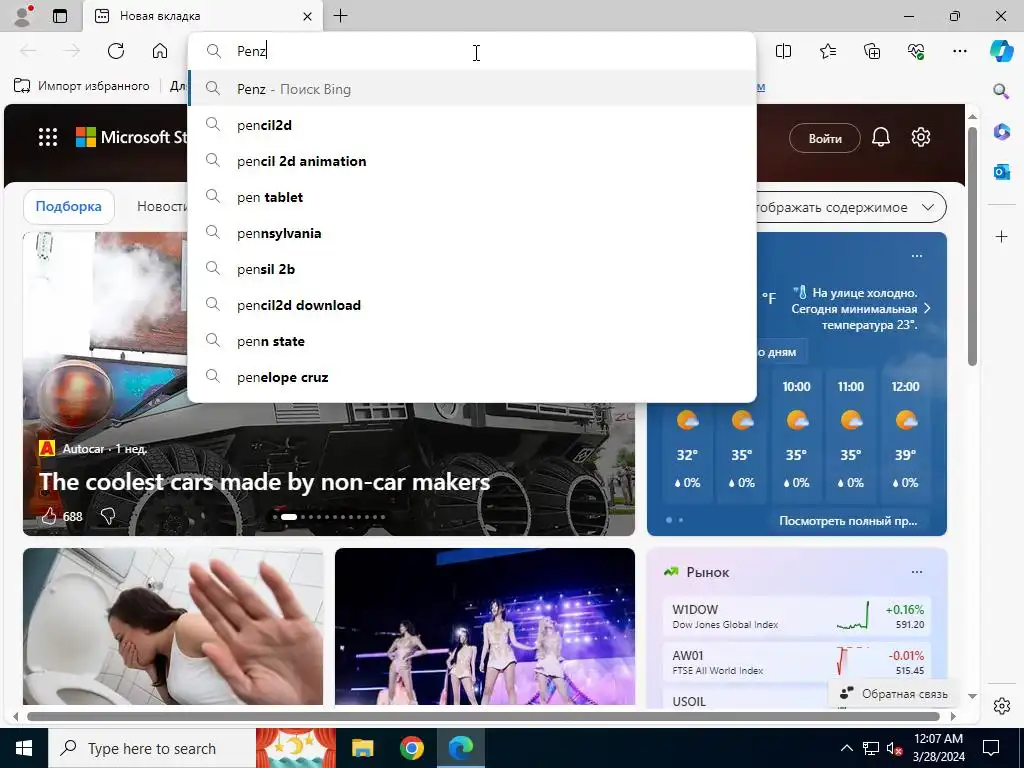This screenshot has width=1024, height=768.
Task: Open the Microsoft 365 sidebar icon
Action: (1001, 132)
